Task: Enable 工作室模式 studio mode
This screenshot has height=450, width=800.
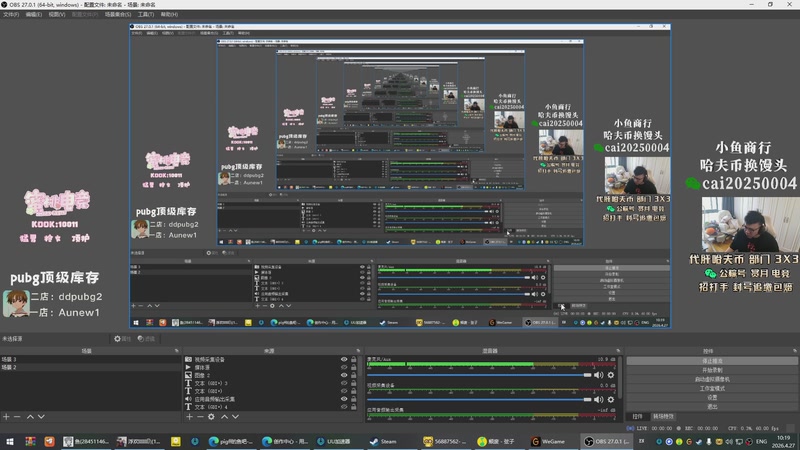Action: (712, 388)
